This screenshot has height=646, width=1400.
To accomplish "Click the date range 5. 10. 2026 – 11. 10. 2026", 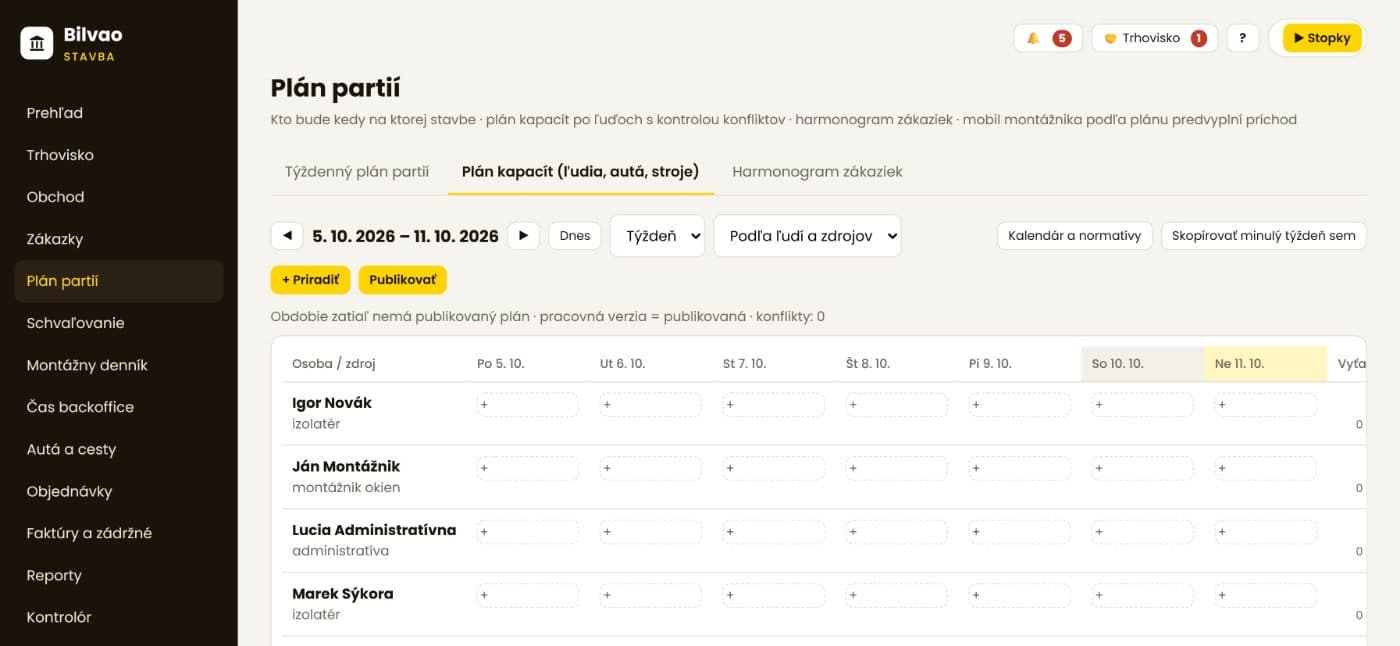I will tap(405, 236).
